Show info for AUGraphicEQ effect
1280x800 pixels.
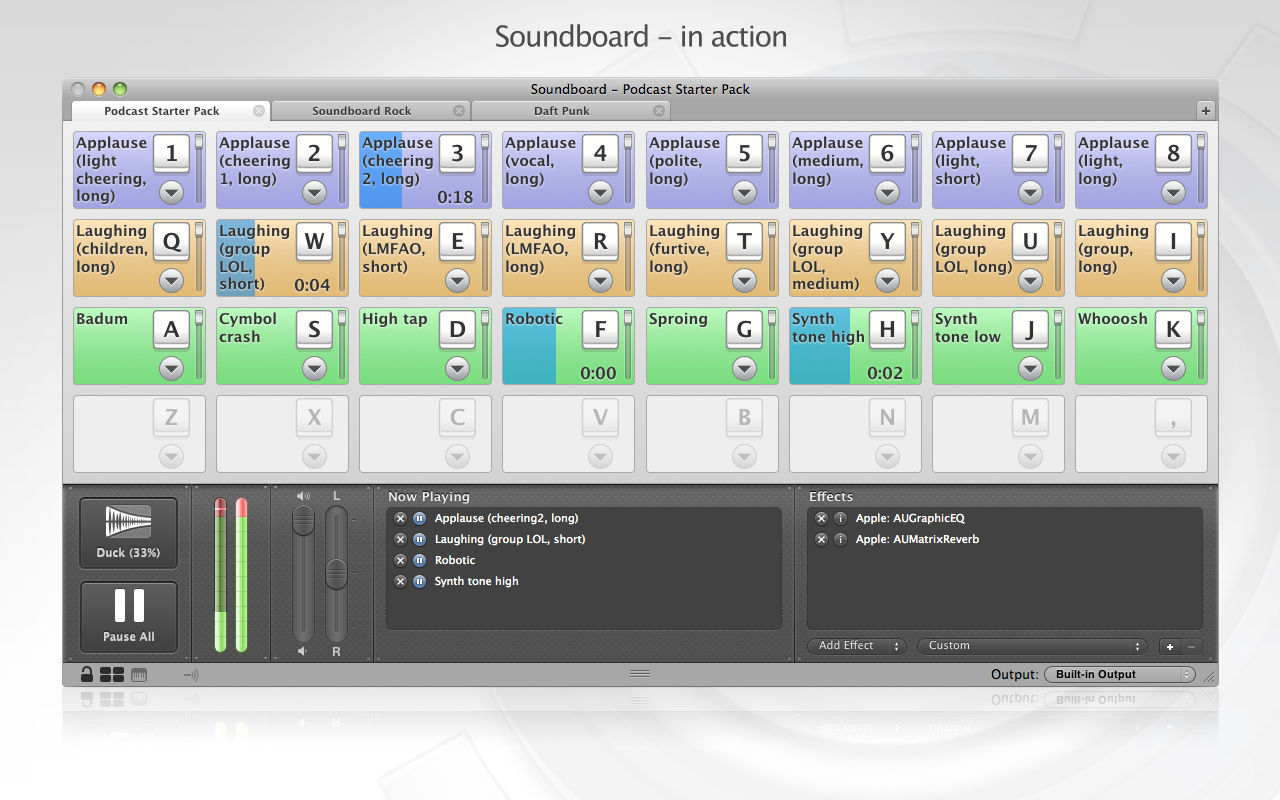pyautogui.click(x=840, y=518)
